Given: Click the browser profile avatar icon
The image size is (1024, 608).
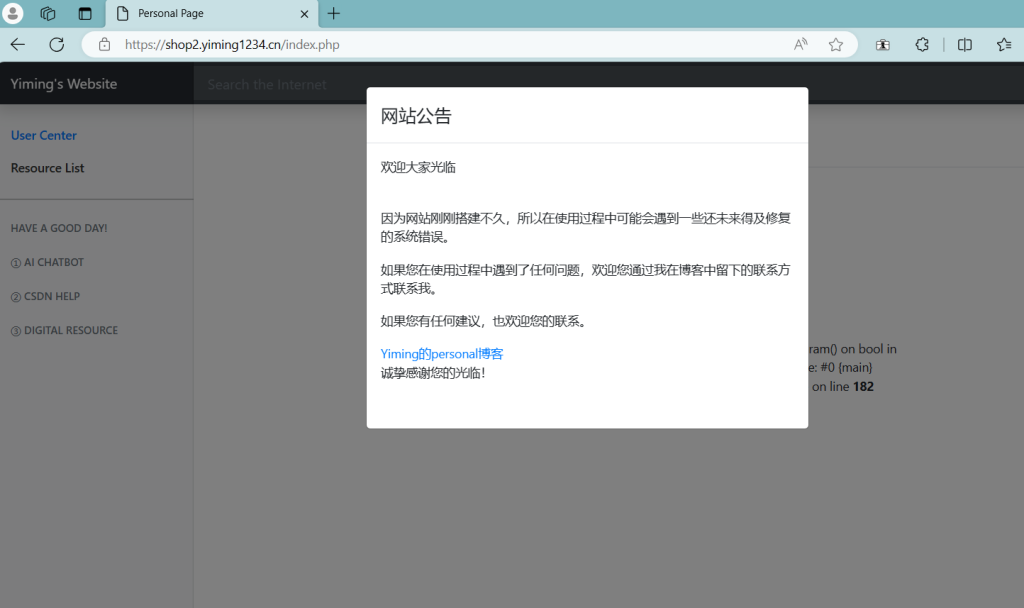Looking at the screenshot, I should 14,14.
